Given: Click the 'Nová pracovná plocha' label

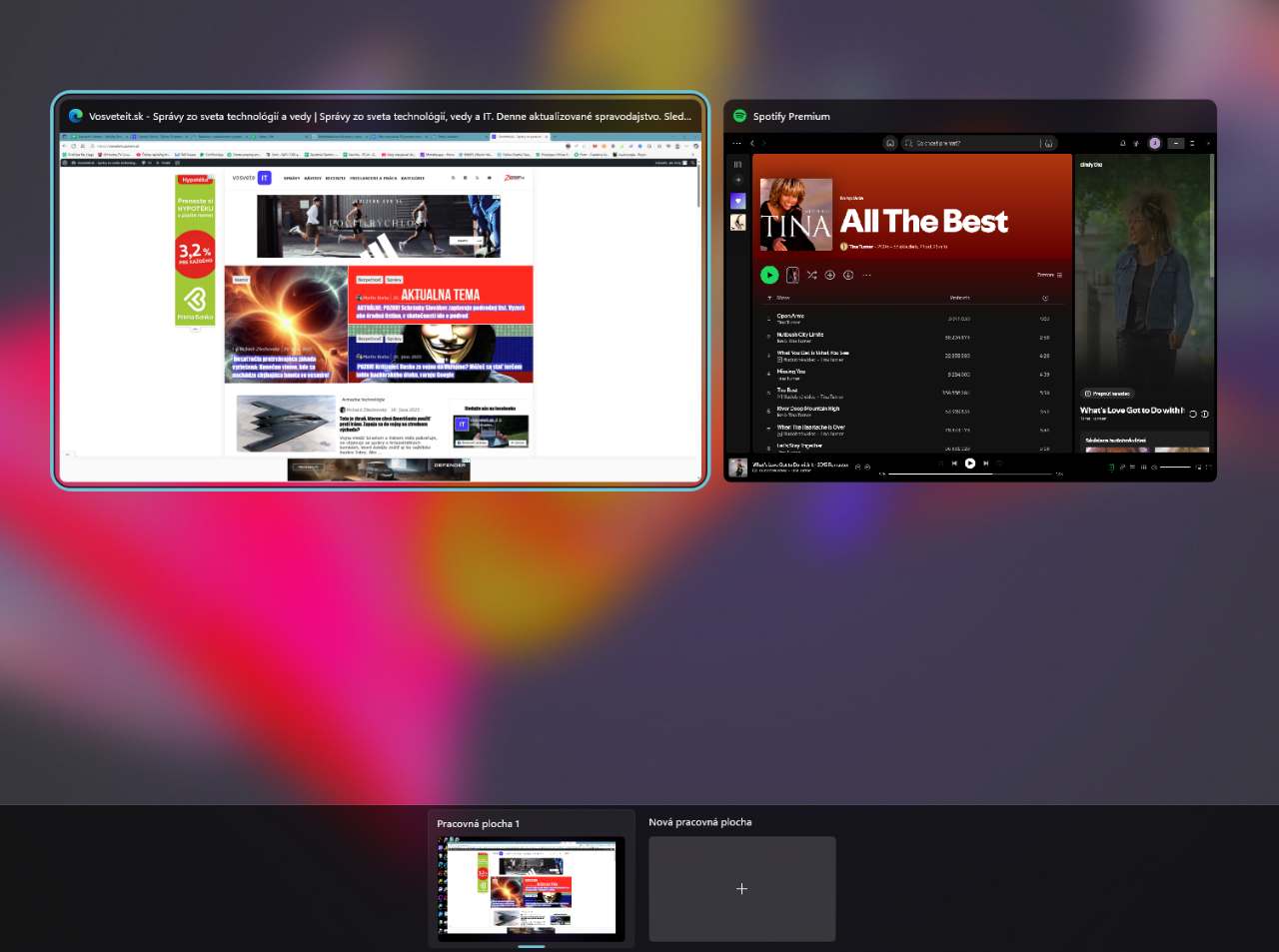Looking at the screenshot, I should click(700, 822).
